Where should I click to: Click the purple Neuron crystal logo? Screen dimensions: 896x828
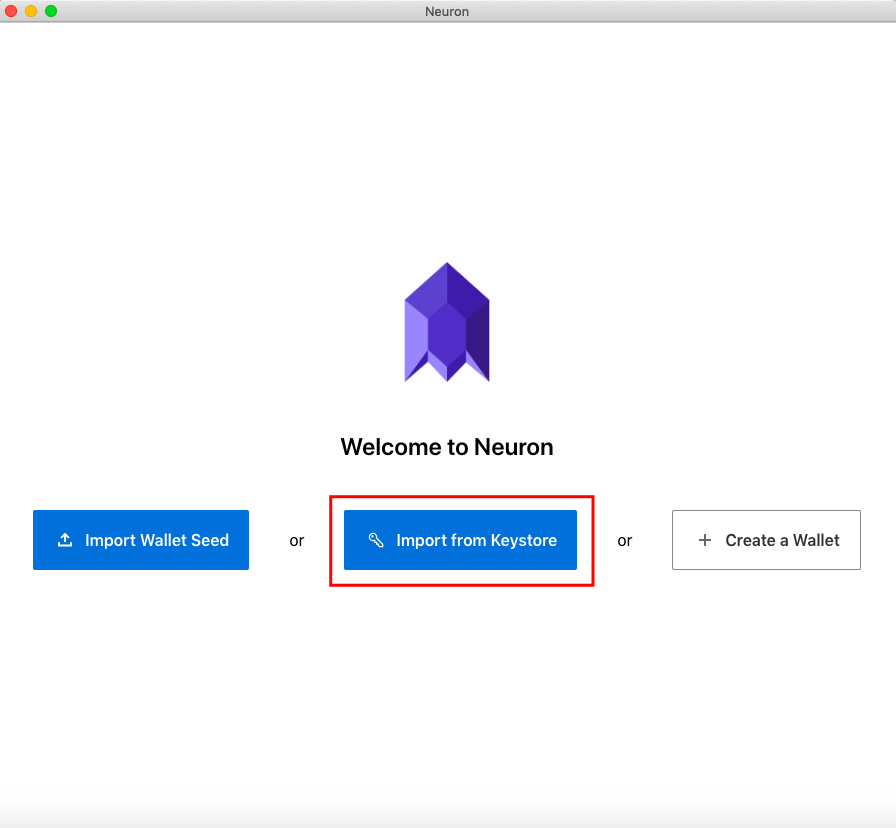tap(447, 322)
